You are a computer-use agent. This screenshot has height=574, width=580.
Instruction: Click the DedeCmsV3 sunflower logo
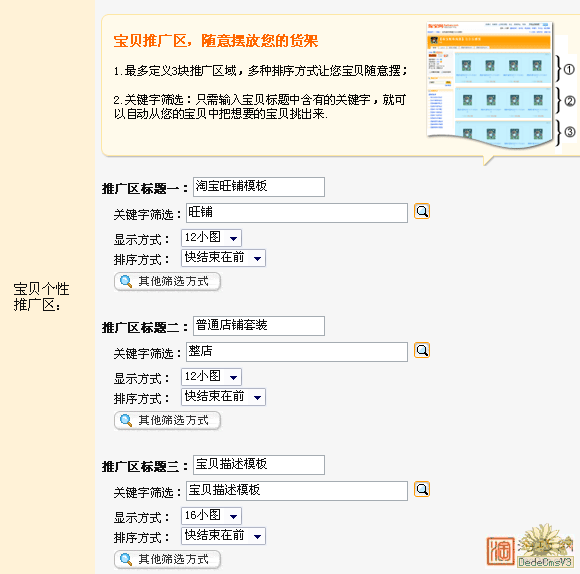coord(545,546)
